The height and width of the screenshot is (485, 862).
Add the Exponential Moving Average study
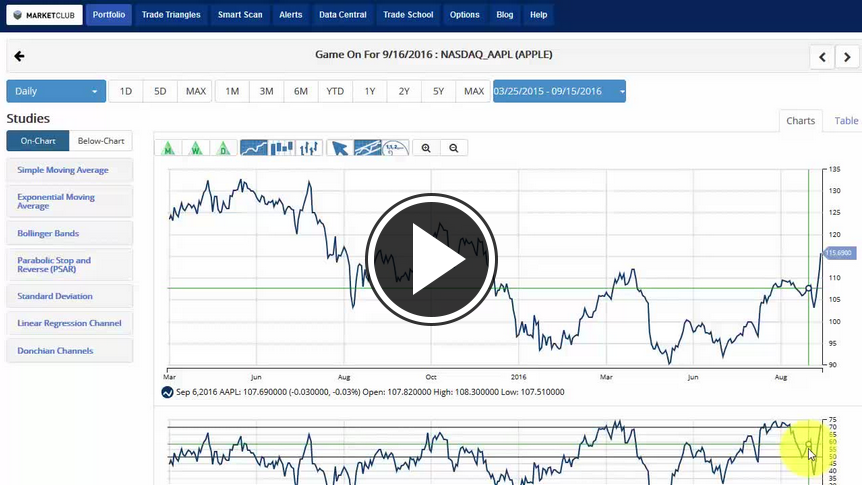(x=69, y=201)
